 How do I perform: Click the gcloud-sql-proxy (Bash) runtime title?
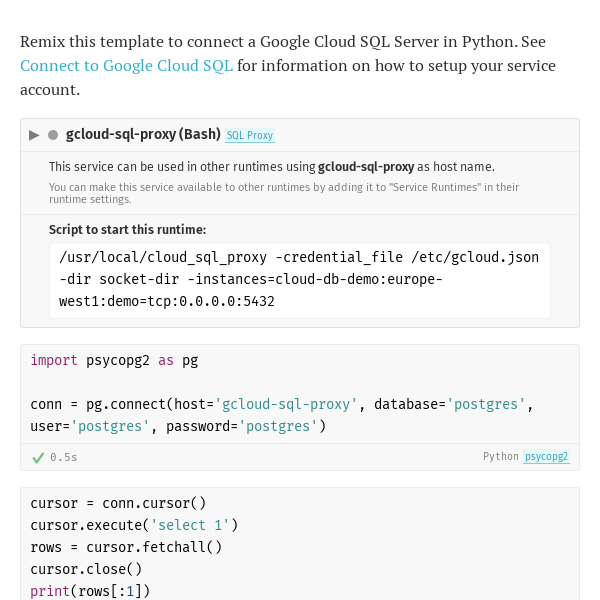tap(143, 134)
